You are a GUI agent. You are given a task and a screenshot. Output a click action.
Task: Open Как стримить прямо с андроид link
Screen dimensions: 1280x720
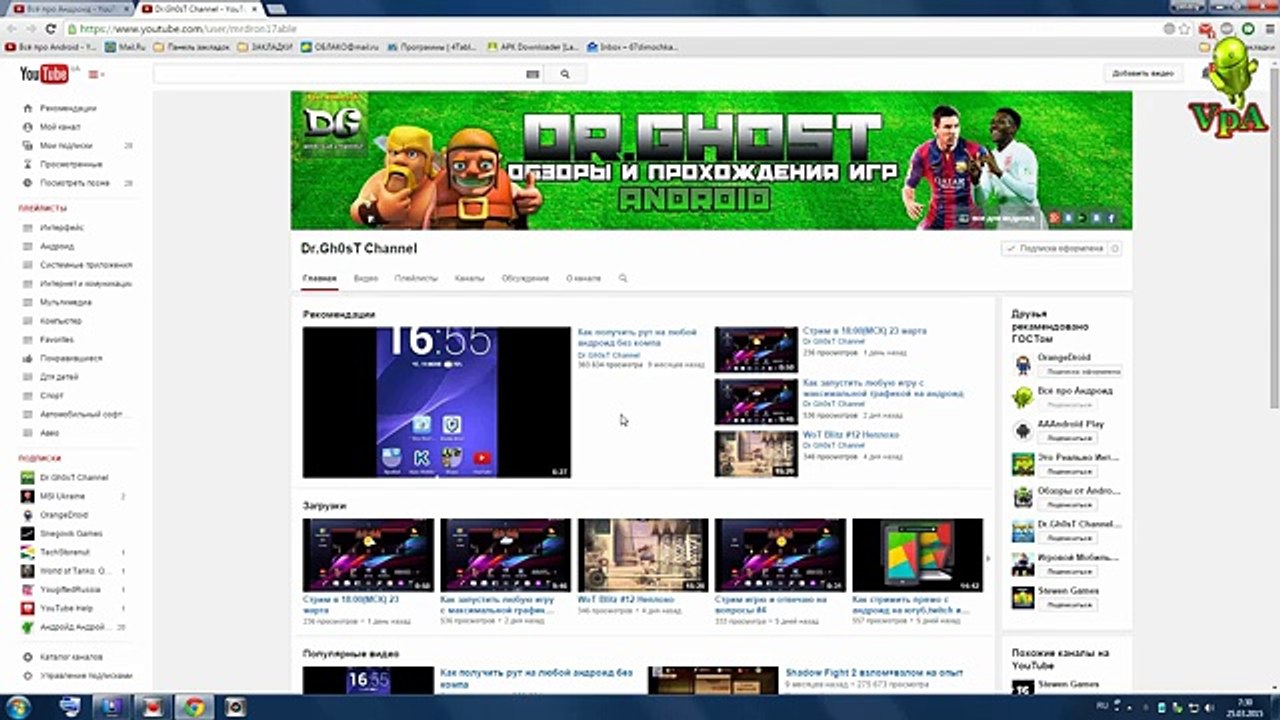tap(911, 604)
